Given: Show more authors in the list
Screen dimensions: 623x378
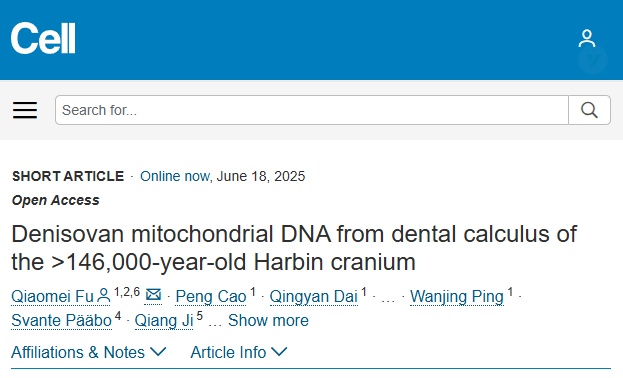Looking at the screenshot, I should [268, 320].
